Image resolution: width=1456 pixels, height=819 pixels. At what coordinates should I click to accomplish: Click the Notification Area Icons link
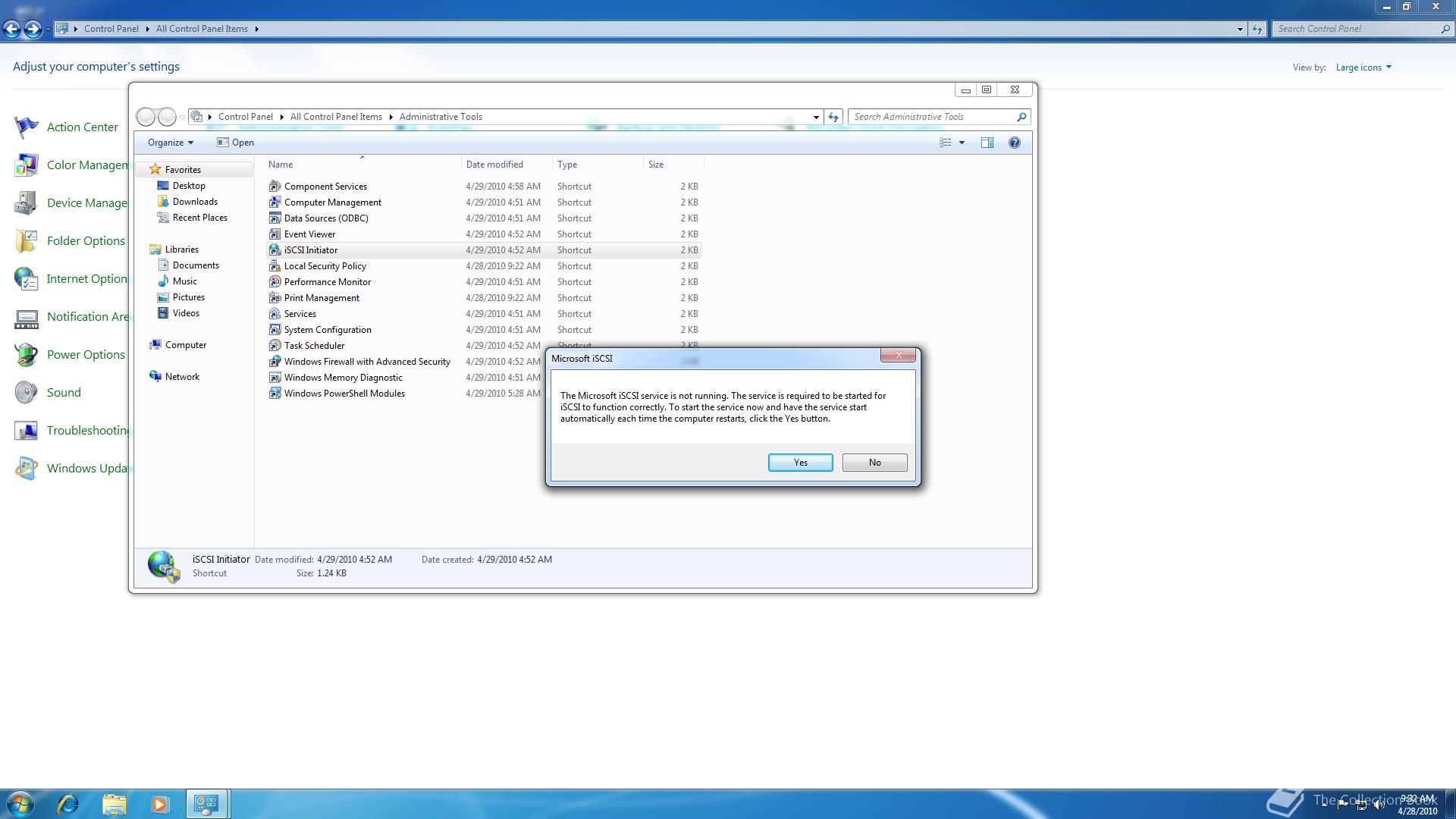point(88,317)
